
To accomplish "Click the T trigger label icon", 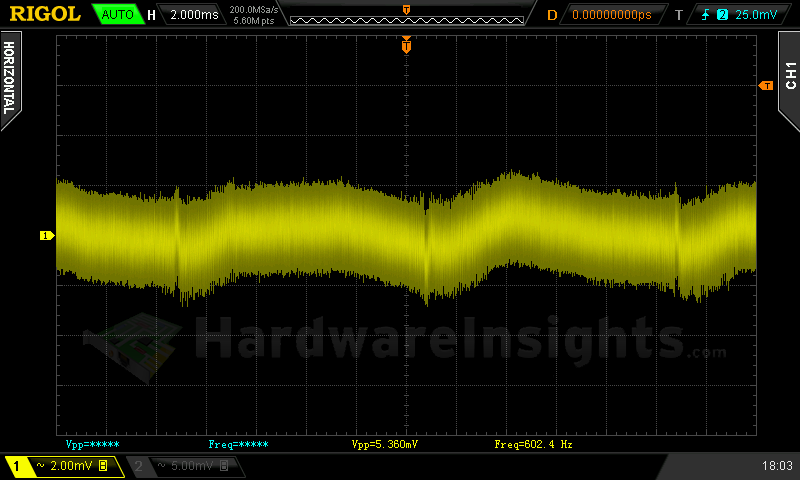I will [679, 15].
